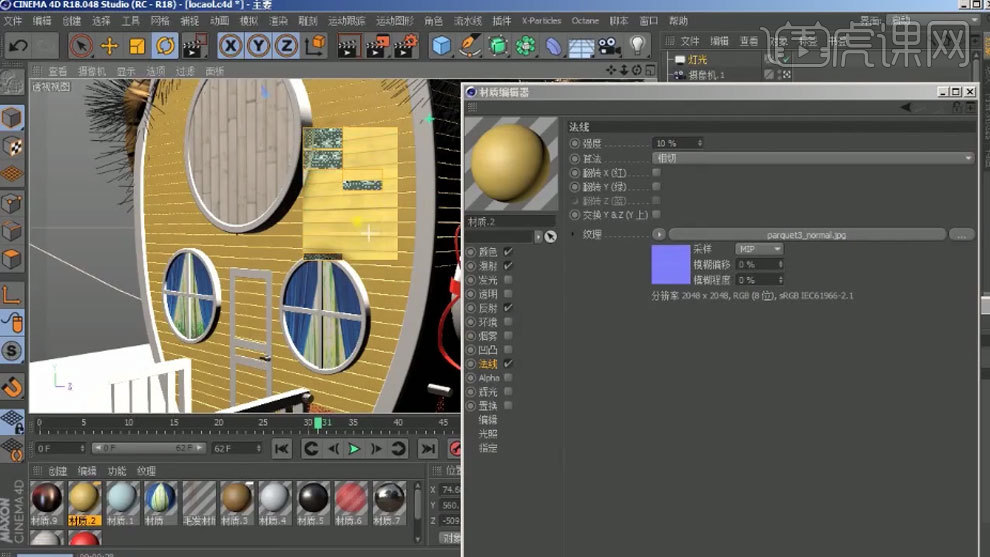Click the purple normal map preview swatch
The width and height of the screenshot is (990, 557).
[671, 265]
